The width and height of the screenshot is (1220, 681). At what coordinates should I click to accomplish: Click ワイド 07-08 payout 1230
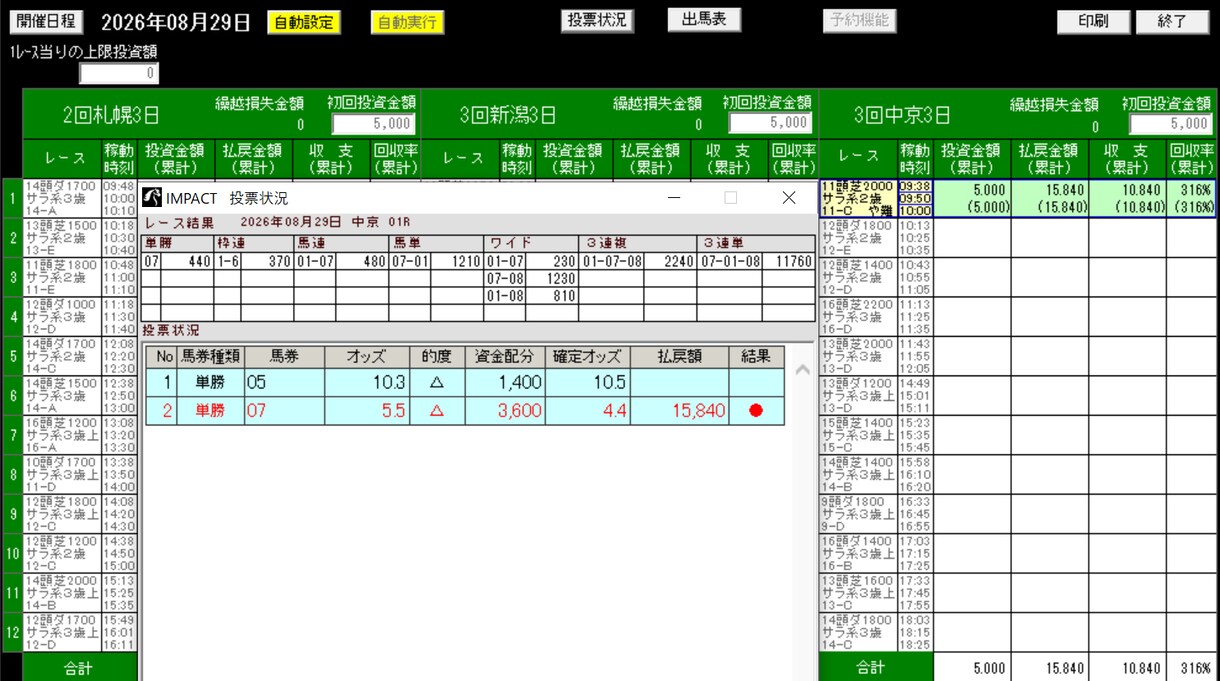coord(560,279)
